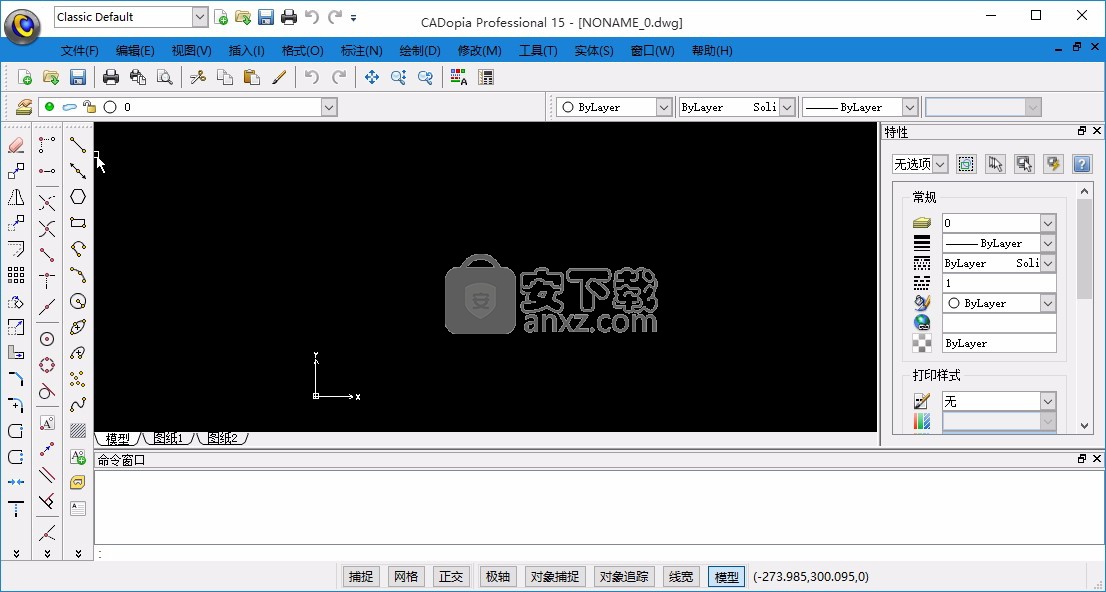Viewport: 1106px width, 592px height.
Task: Open the lineweight ByLayer dropdown in toolbar
Action: click(x=910, y=107)
